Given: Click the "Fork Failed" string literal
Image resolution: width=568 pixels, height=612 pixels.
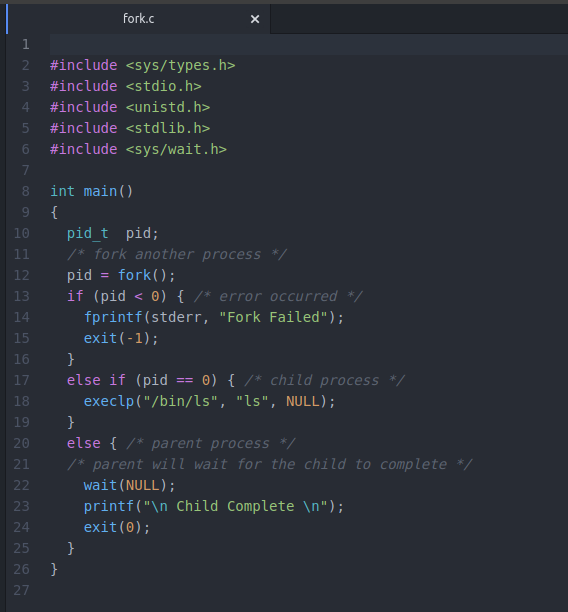Looking at the screenshot, I should (x=273, y=317).
